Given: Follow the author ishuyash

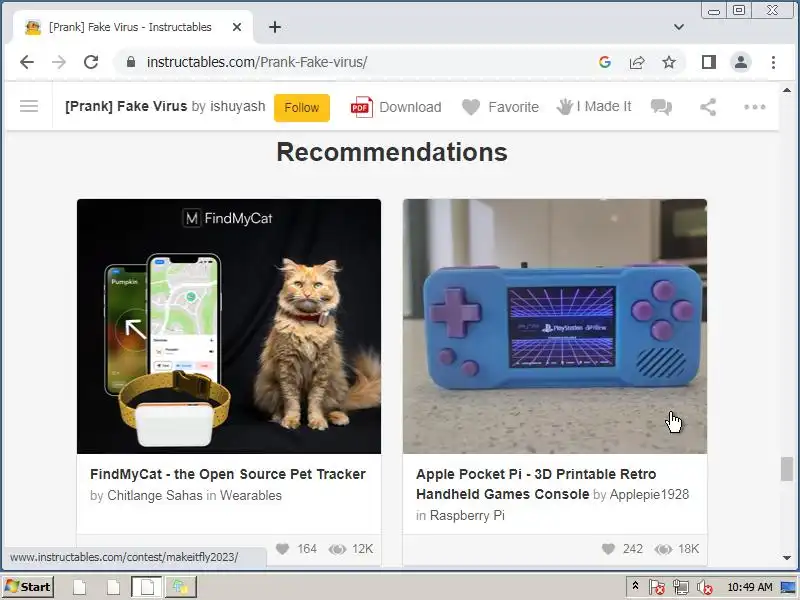Looking at the screenshot, I should (x=302, y=108).
